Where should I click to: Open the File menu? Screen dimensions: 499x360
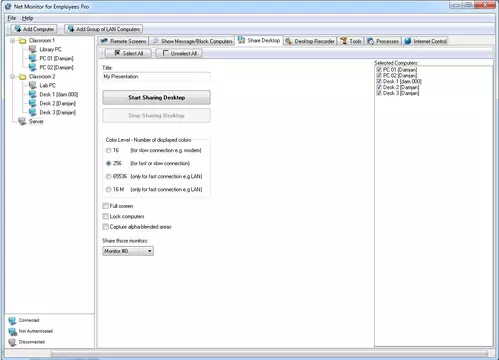point(12,18)
